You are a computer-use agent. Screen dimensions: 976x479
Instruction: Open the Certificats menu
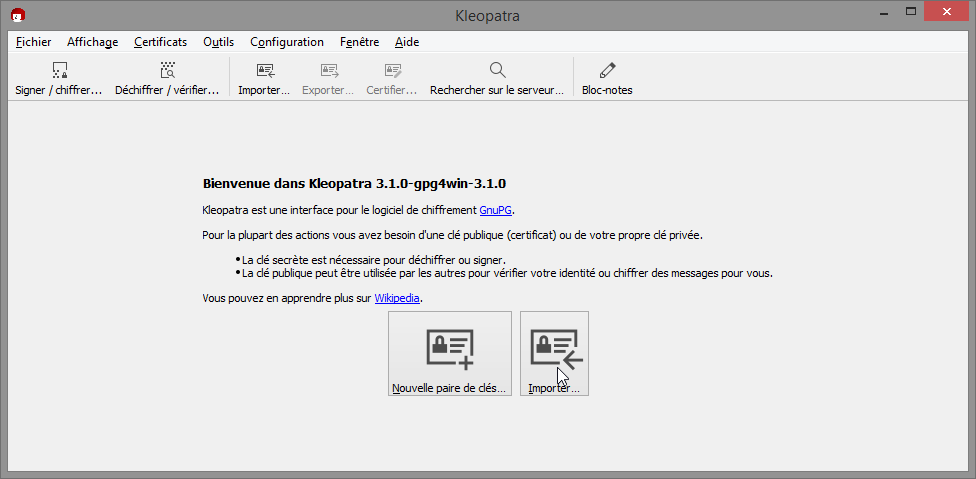[x=161, y=42]
